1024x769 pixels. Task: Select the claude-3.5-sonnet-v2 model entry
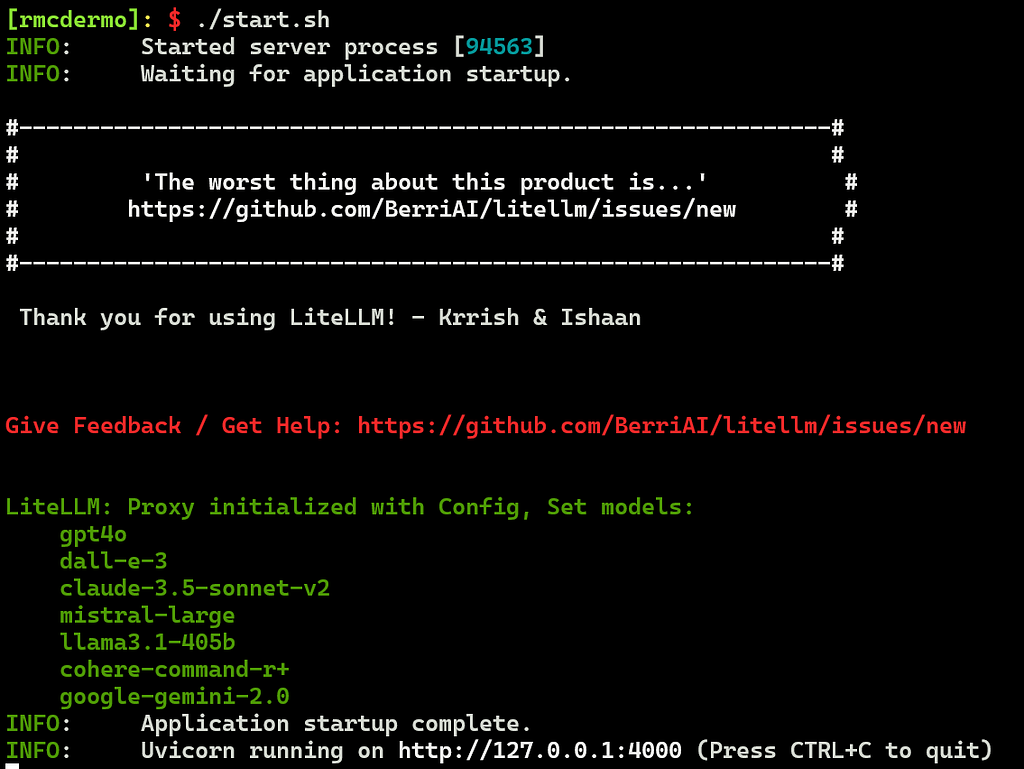point(195,589)
